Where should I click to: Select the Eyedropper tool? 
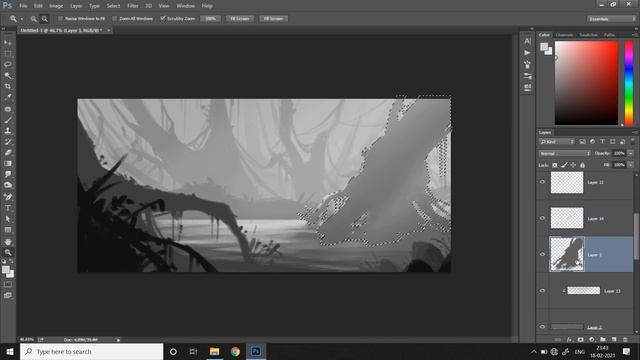click(x=8, y=98)
